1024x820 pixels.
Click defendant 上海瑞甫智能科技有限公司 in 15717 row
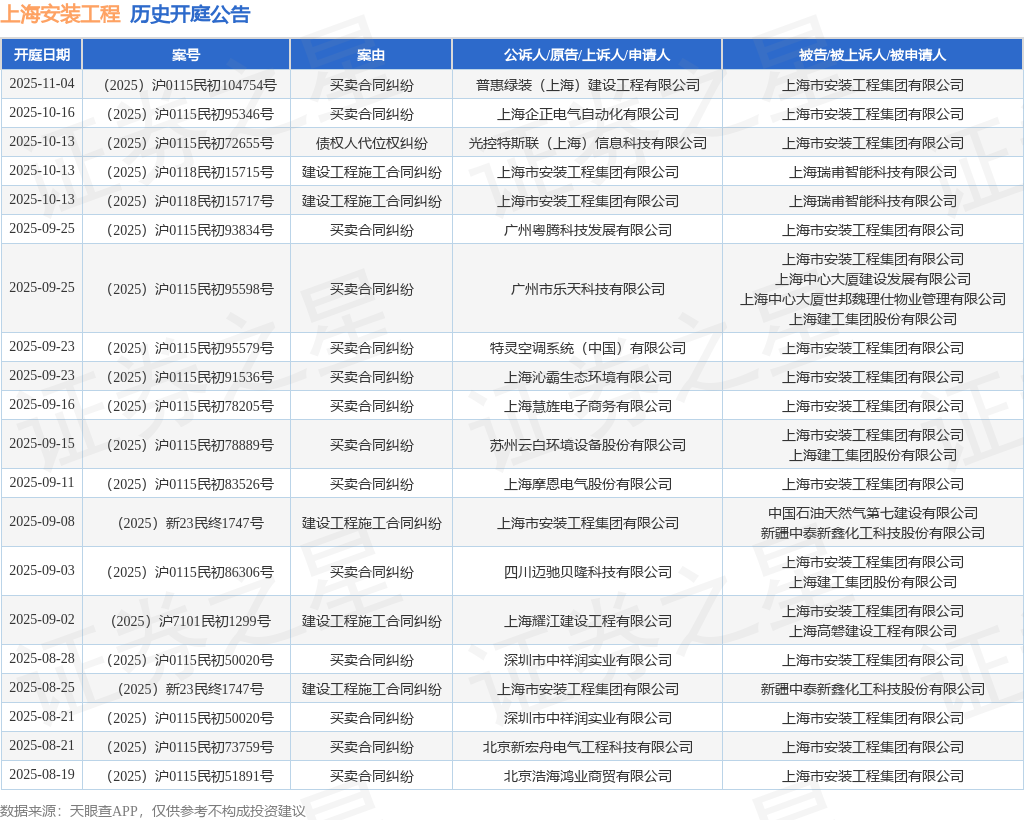point(872,201)
